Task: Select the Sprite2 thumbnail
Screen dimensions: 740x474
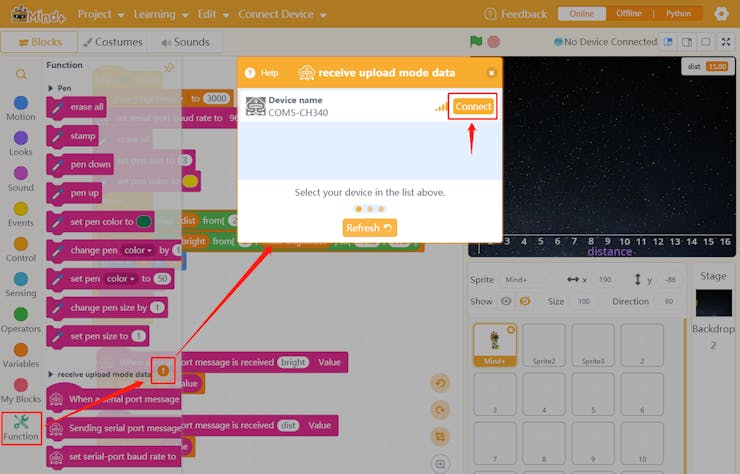Action: pyautogui.click(x=544, y=345)
